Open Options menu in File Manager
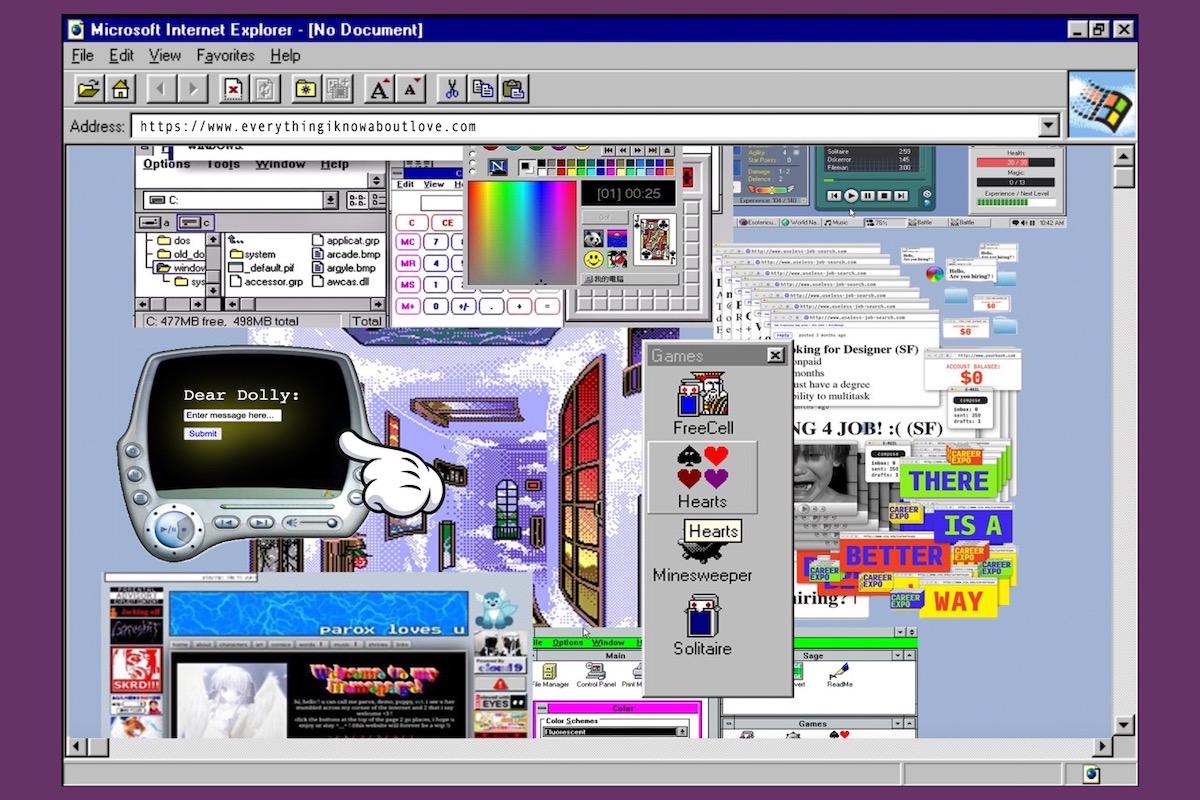1200x800 pixels. (166, 164)
